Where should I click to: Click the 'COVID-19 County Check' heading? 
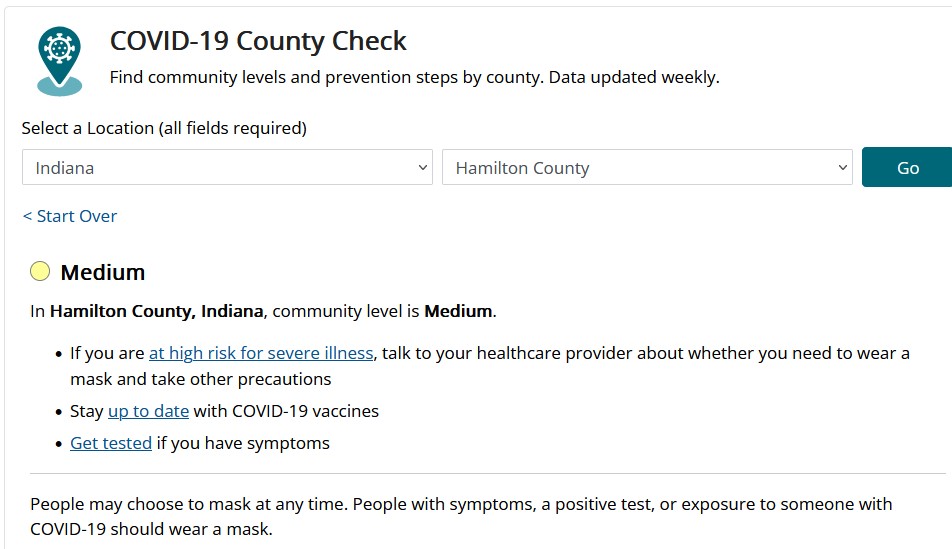(x=258, y=41)
